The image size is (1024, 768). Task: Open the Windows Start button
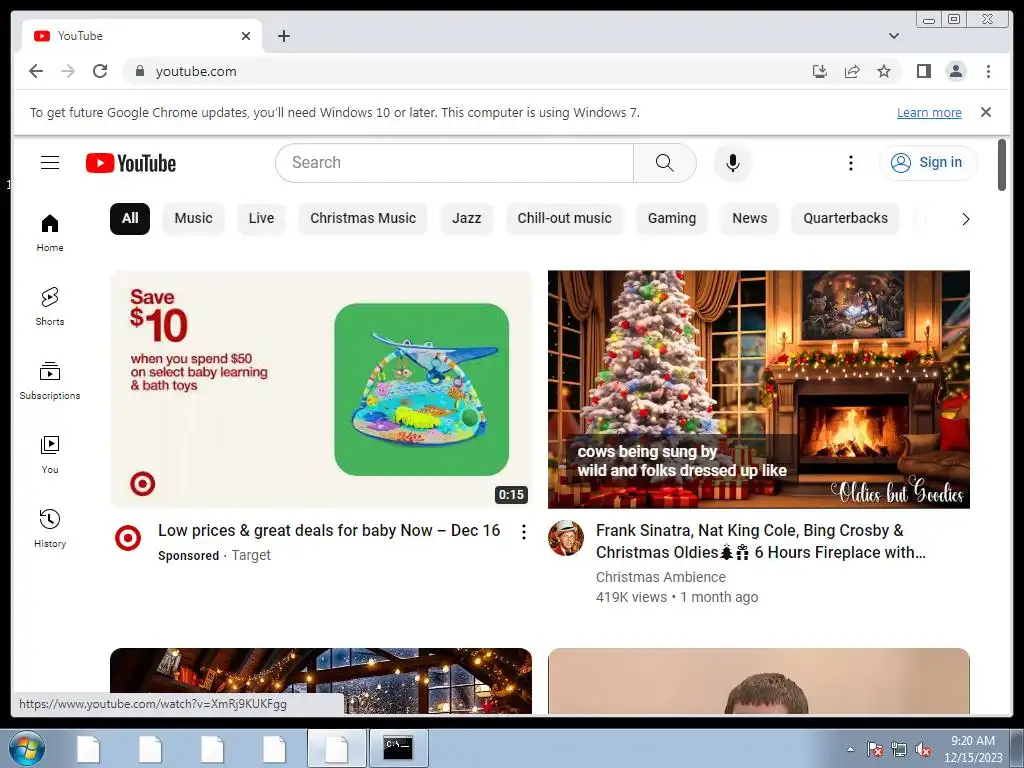click(x=27, y=748)
